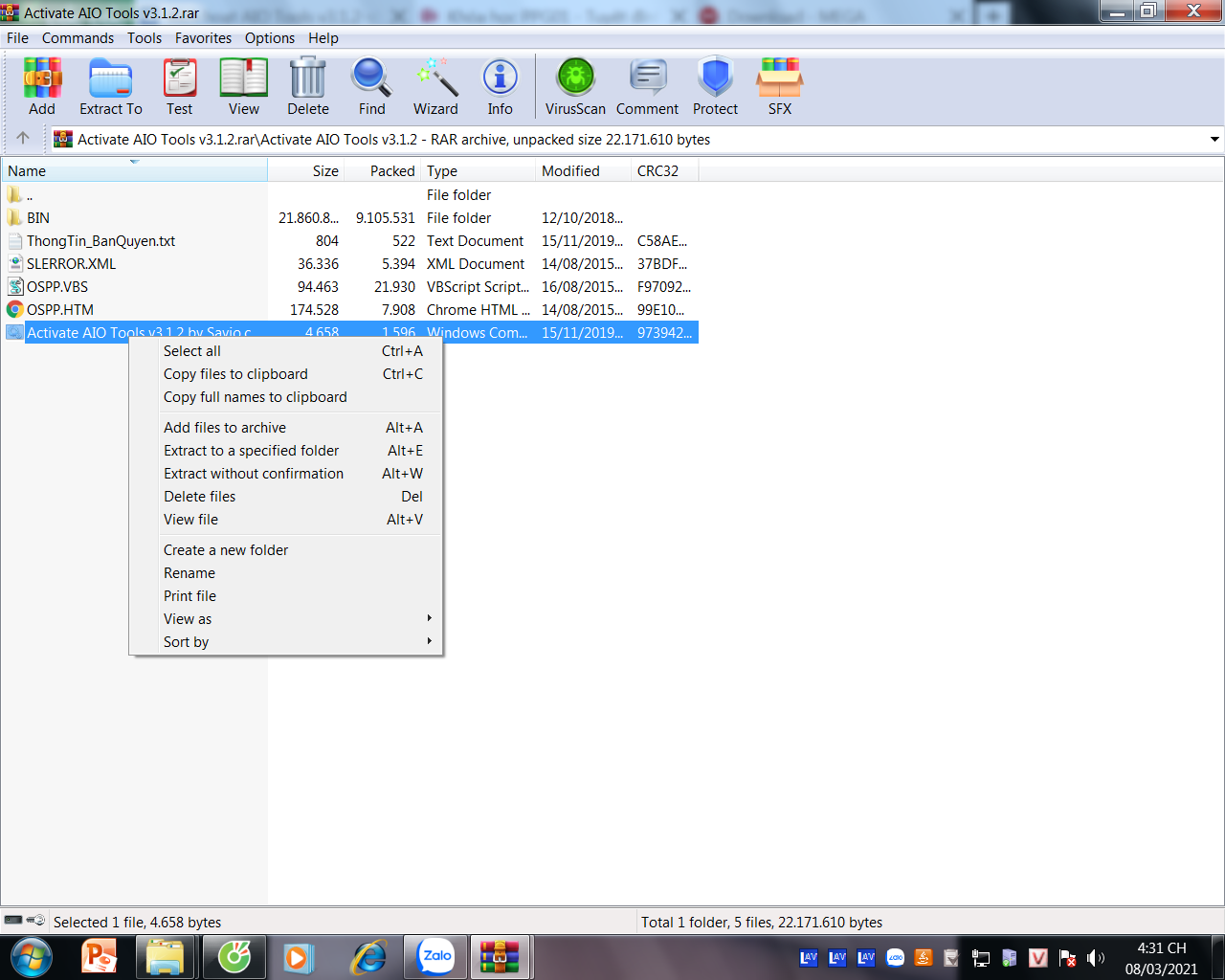
Task: Select the ThongTin_BanQuyen.txt file name
Action: 100,241
